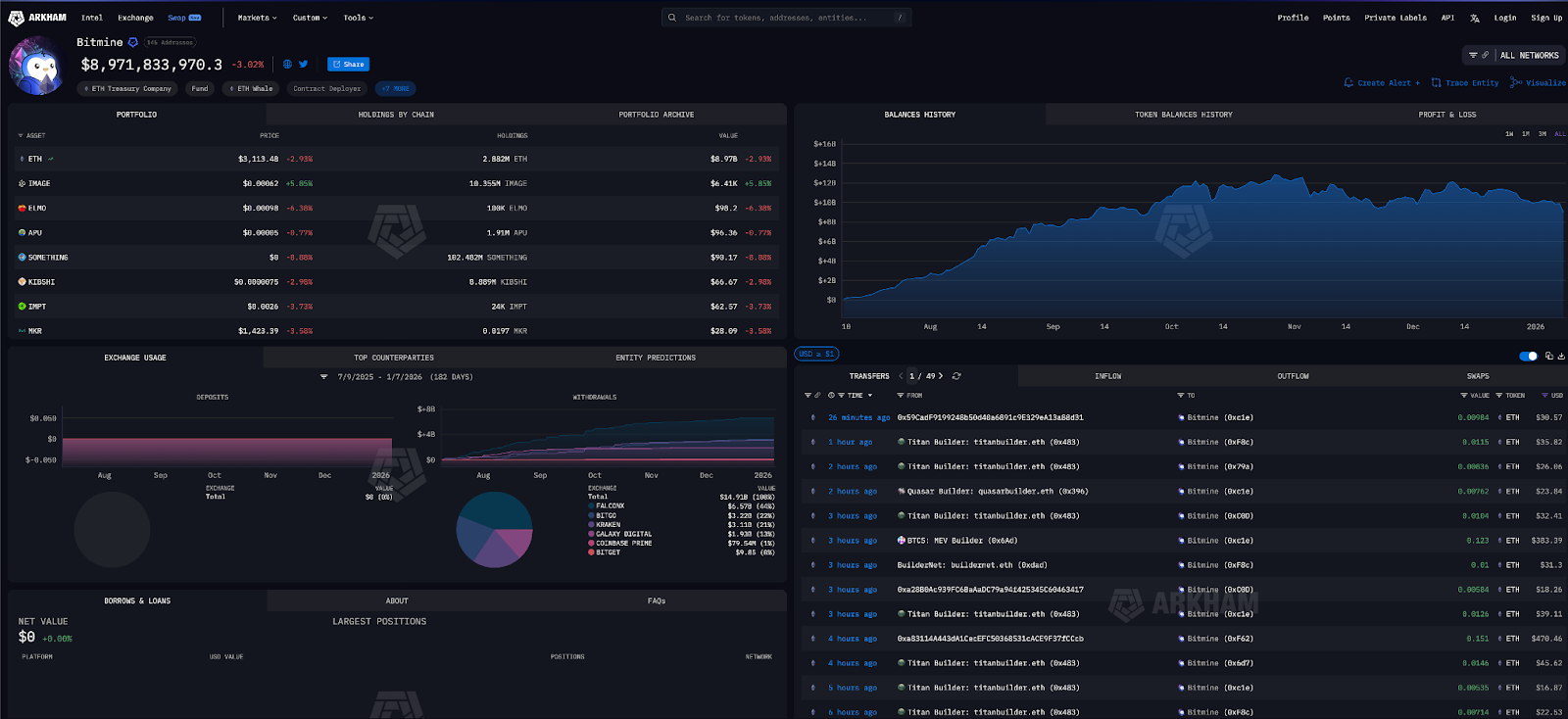Download transfers using the download icon
The image size is (1568, 719).
[1561, 356]
